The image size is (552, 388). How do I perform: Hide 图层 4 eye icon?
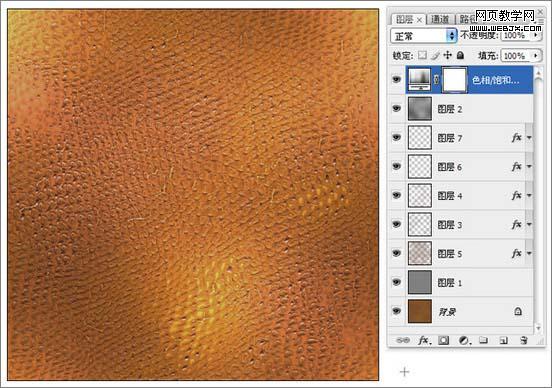[x=397, y=195]
